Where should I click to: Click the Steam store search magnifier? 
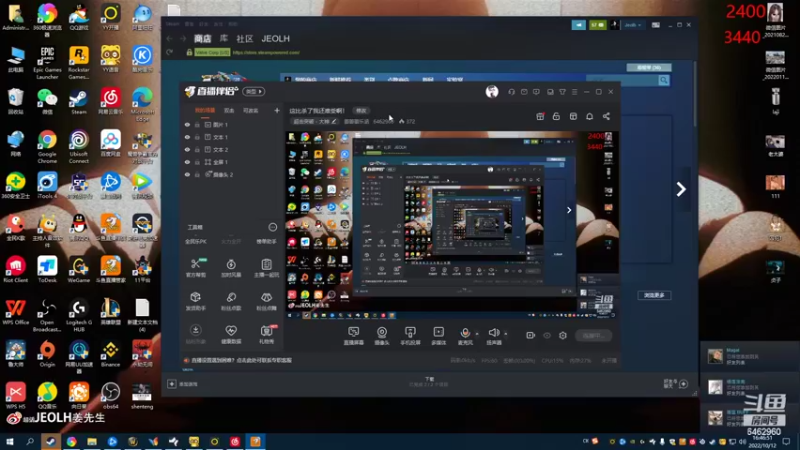click(663, 80)
